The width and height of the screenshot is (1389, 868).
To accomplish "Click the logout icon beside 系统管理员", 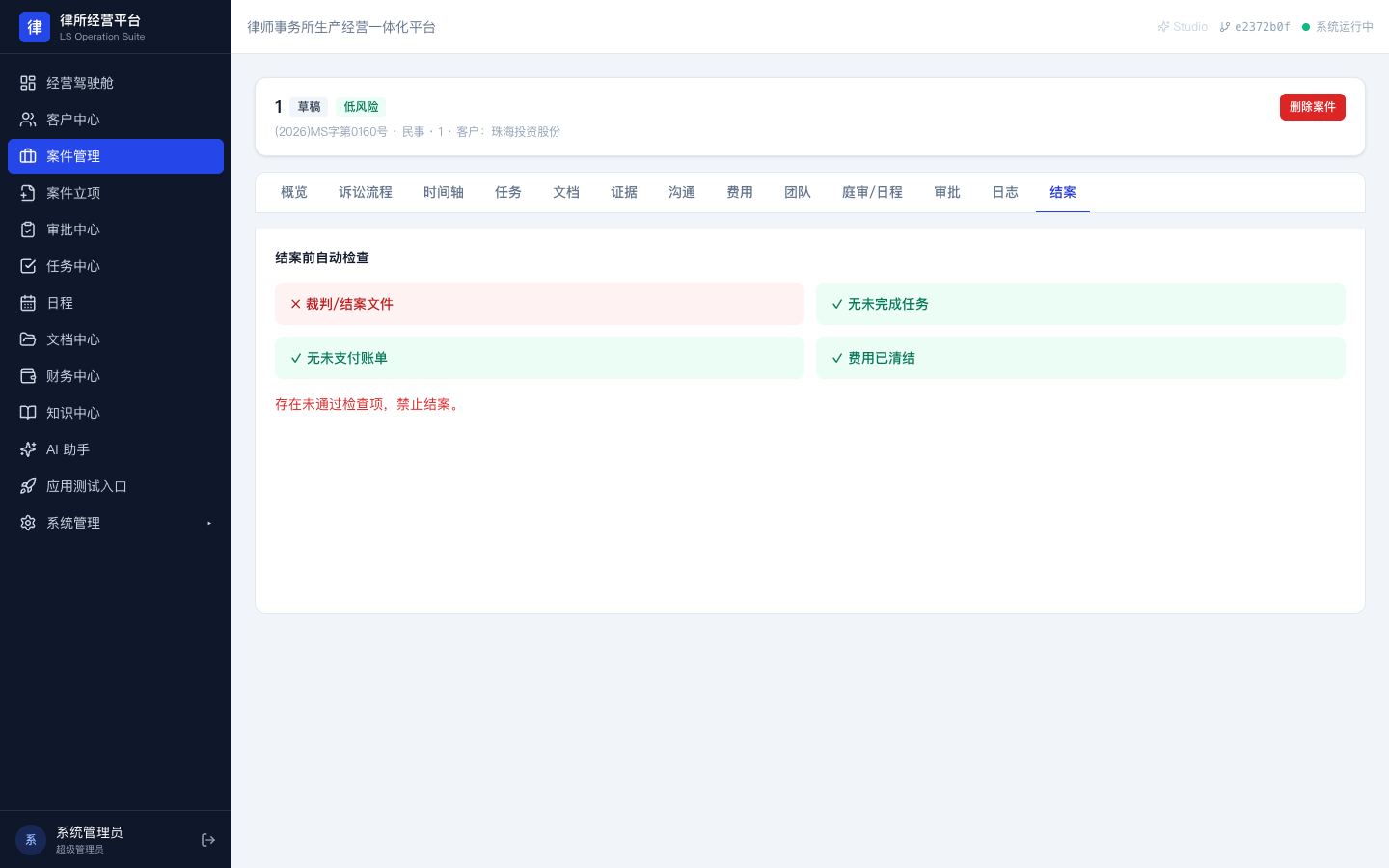I will [x=208, y=840].
